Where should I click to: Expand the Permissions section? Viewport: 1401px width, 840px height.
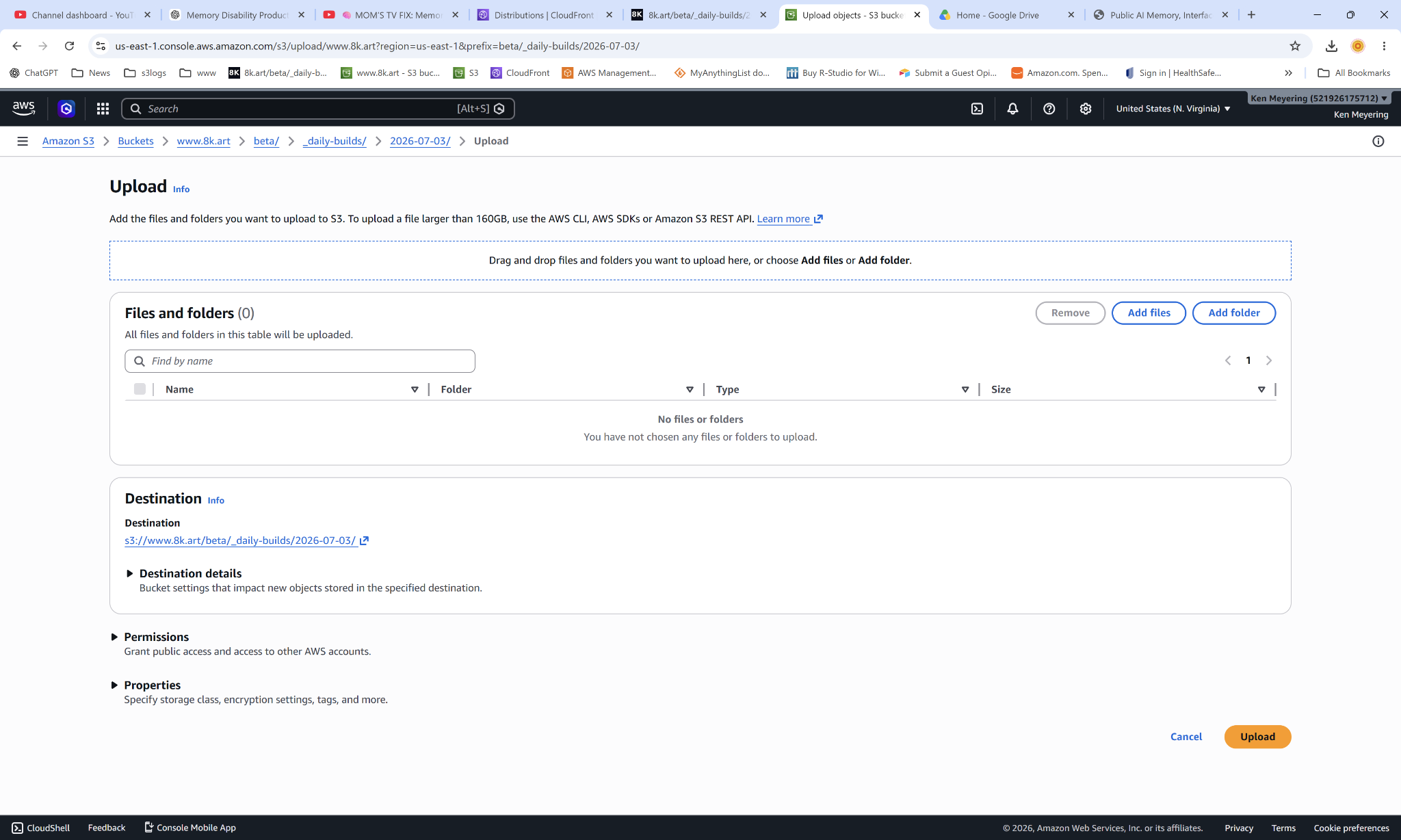tap(150, 637)
